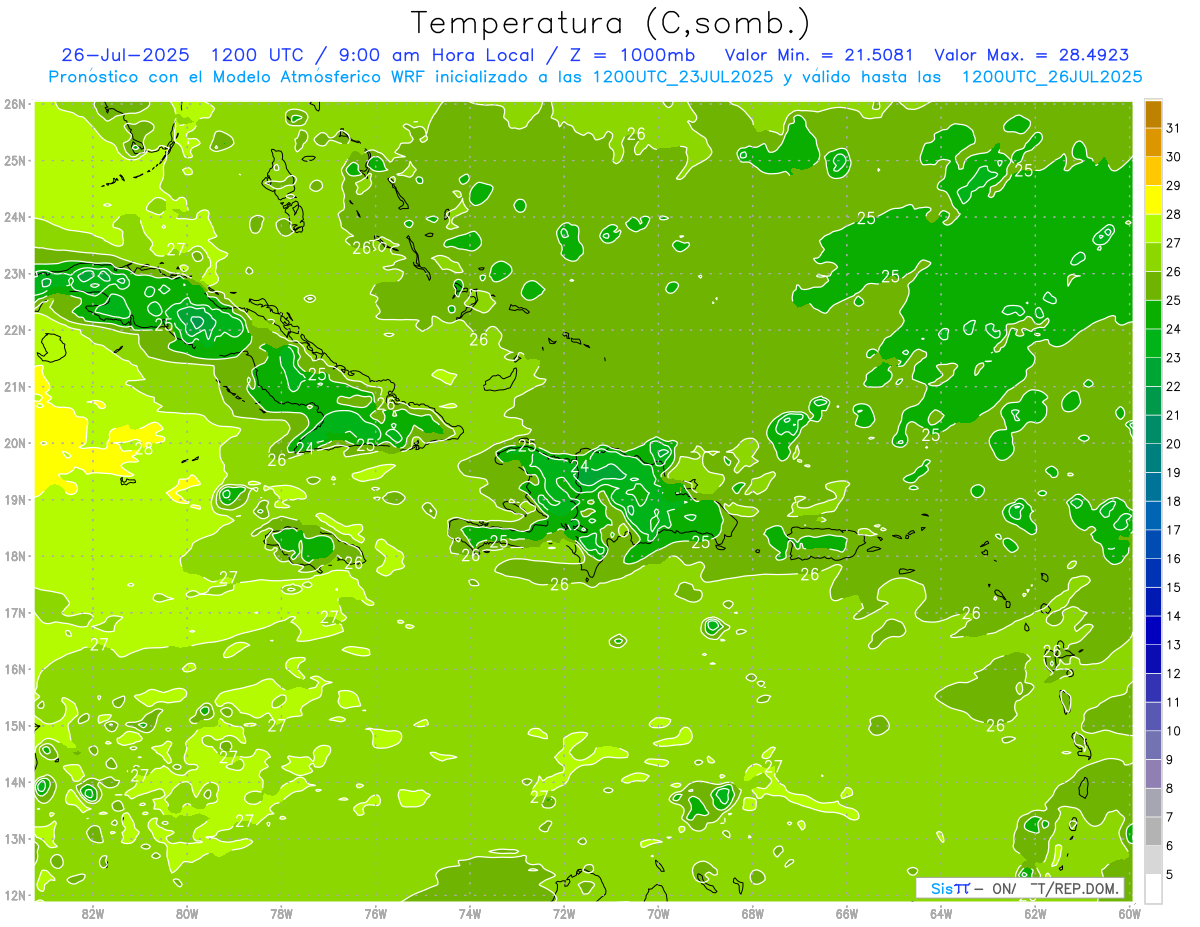Click the green legend swatch between 24 and 25
Image resolution: width=1200 pixels, height=927 pixels.
tap(1153, 315)
